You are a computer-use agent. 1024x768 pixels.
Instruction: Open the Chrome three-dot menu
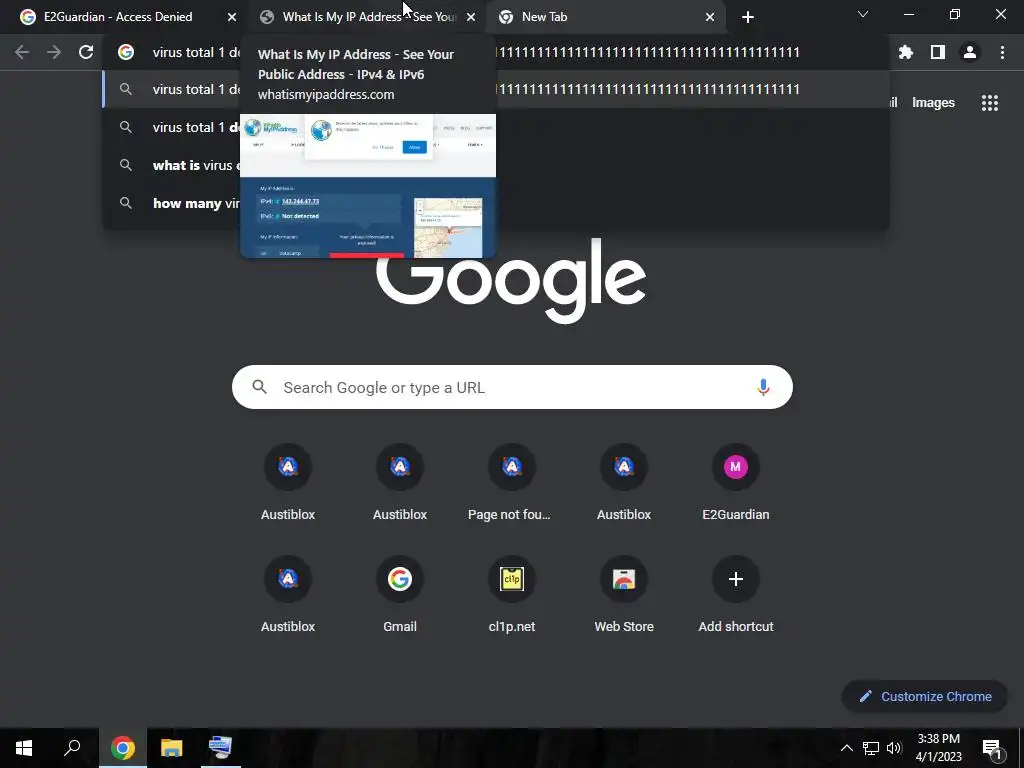1002,52
